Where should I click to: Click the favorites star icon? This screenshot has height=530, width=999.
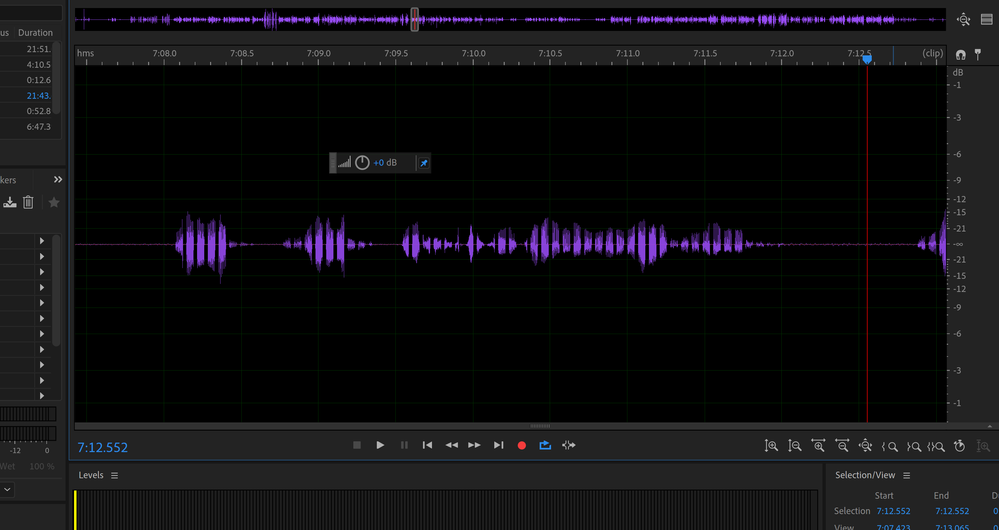coord(54,203)
